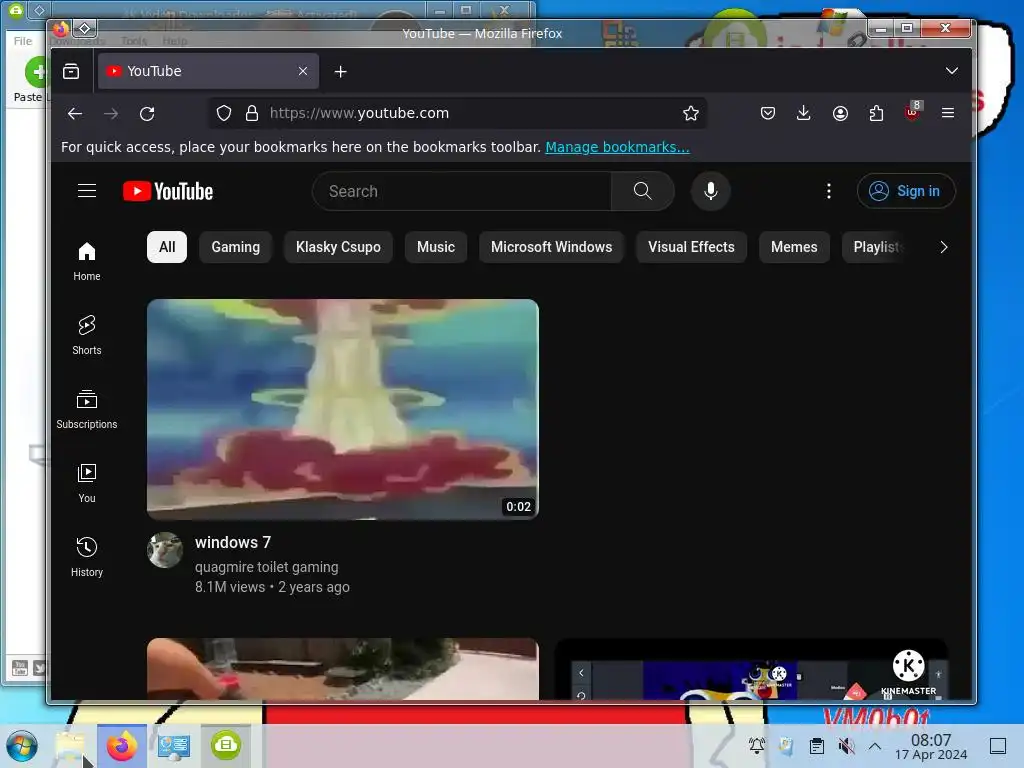
Task: Open a new tab with plus button
Action: point(340,72)
